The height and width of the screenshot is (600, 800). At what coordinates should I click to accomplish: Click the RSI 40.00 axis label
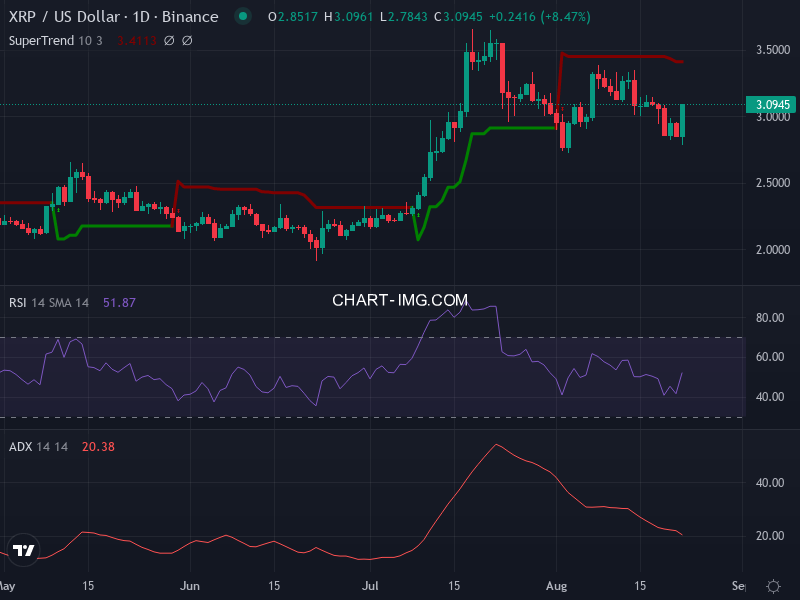click(770, 397)
